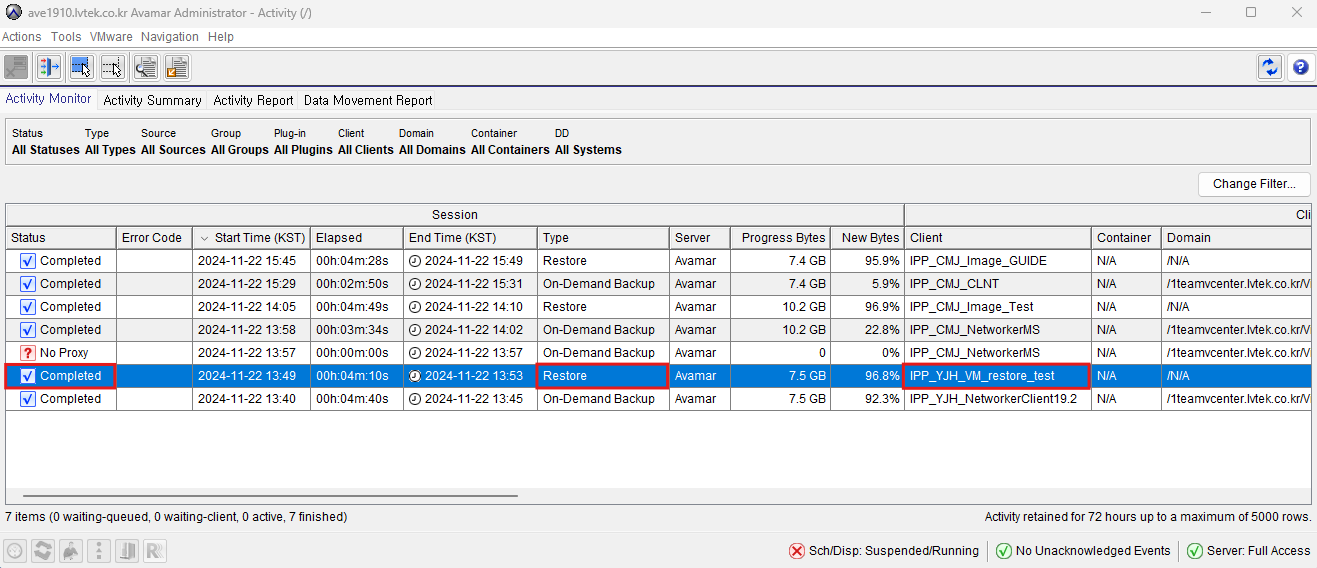The image size is (1317, 568).
Task: Switch to the Activity Summary tab
Action: pos(152,100)
